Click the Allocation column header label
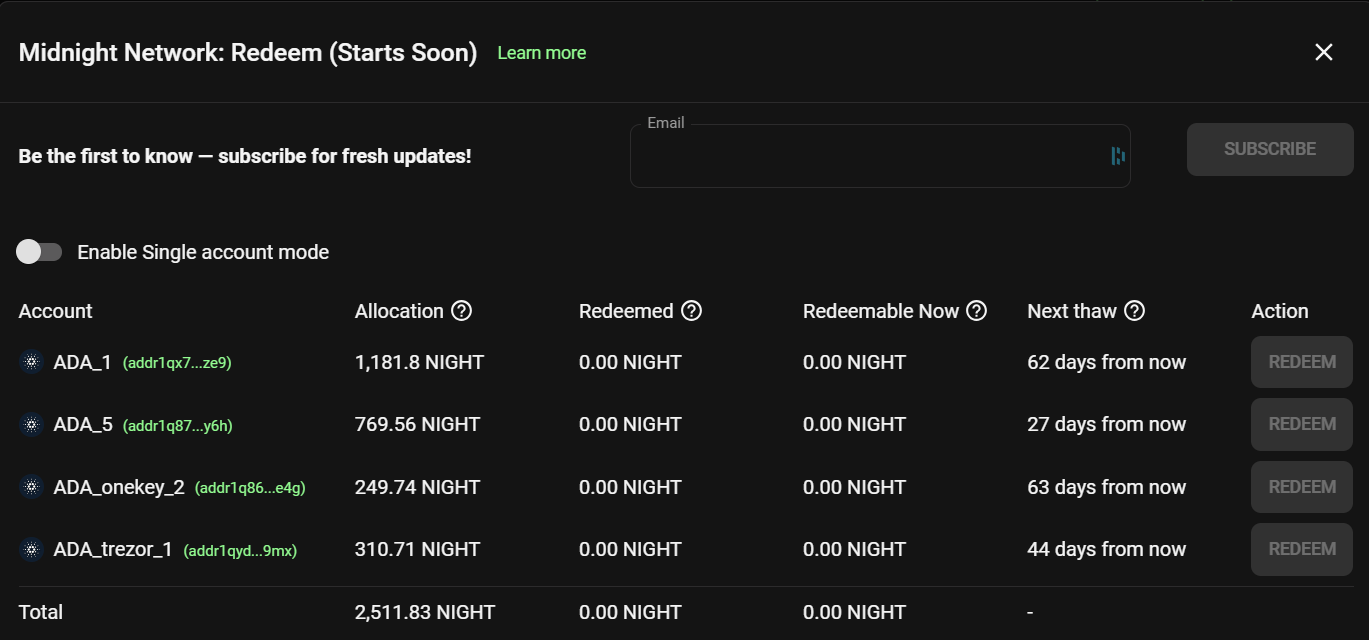Image resolution: width=1369 pixels, height=640 pixels. [x=399, y=311]
